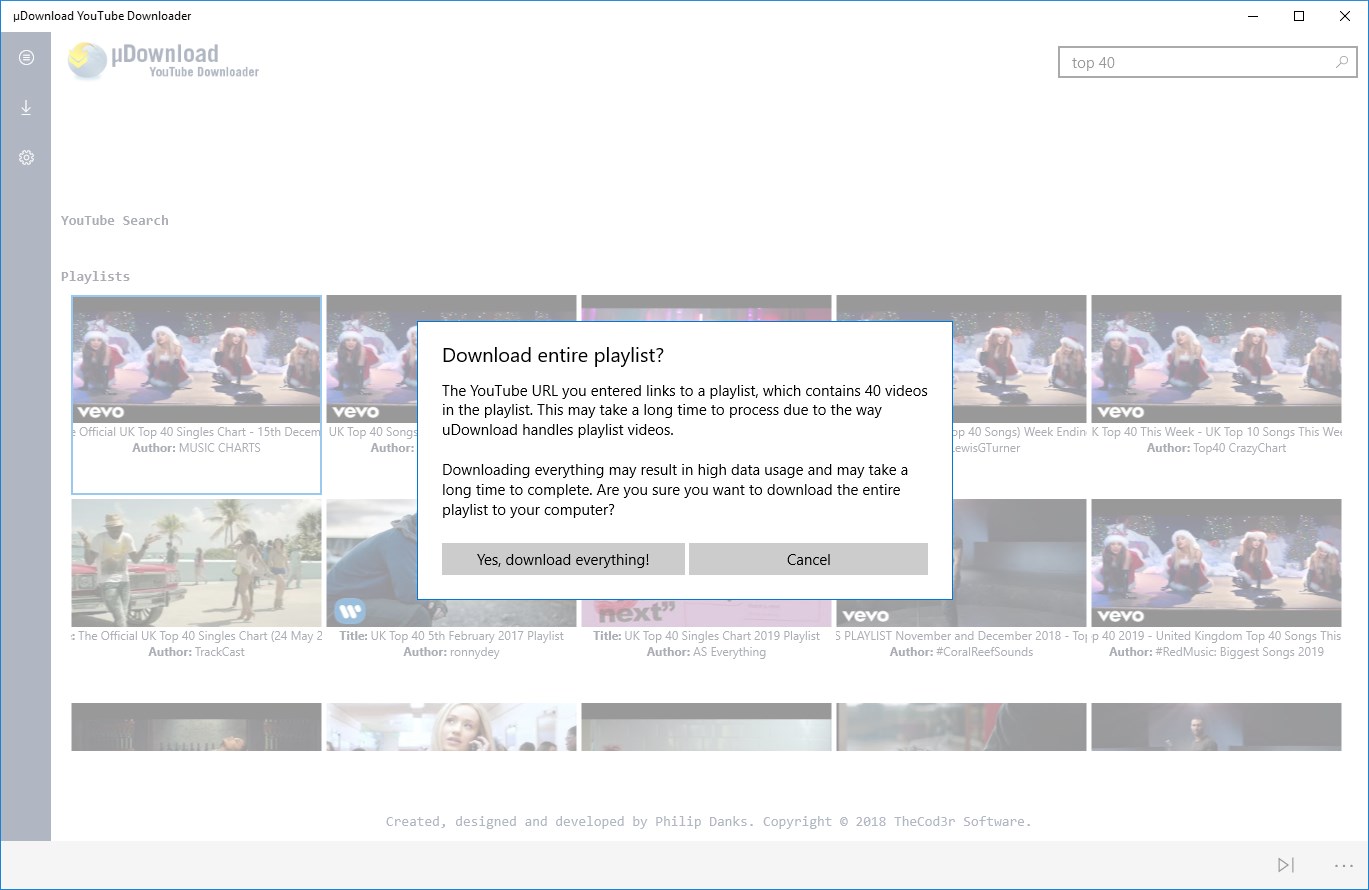This screenshot has width=1369, height=890.
Task: Click the "Author: TrackCast" label
Action: (x=196, y=652)
